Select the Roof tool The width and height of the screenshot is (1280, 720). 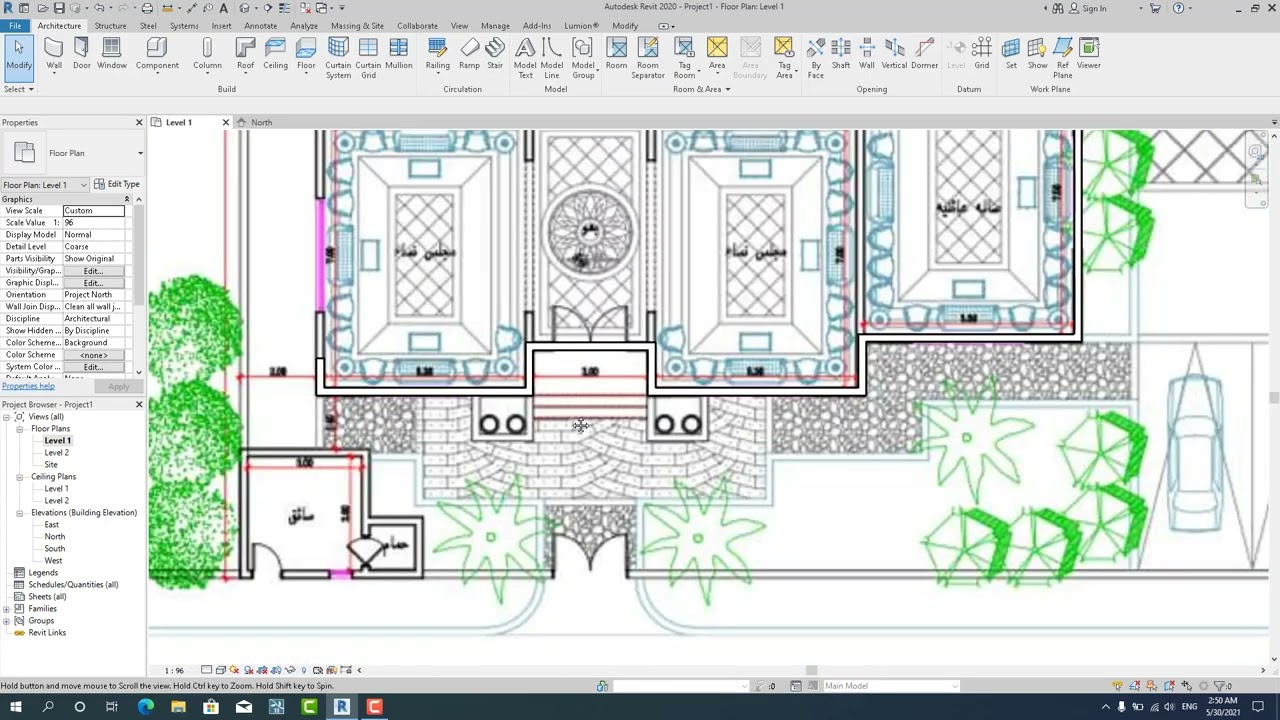pyautogui.click(x=245, y=54)
